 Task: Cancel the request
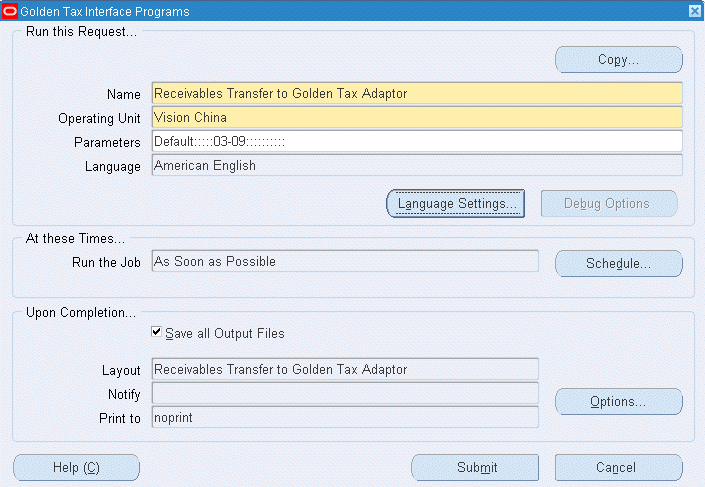(x=619, y=468)
